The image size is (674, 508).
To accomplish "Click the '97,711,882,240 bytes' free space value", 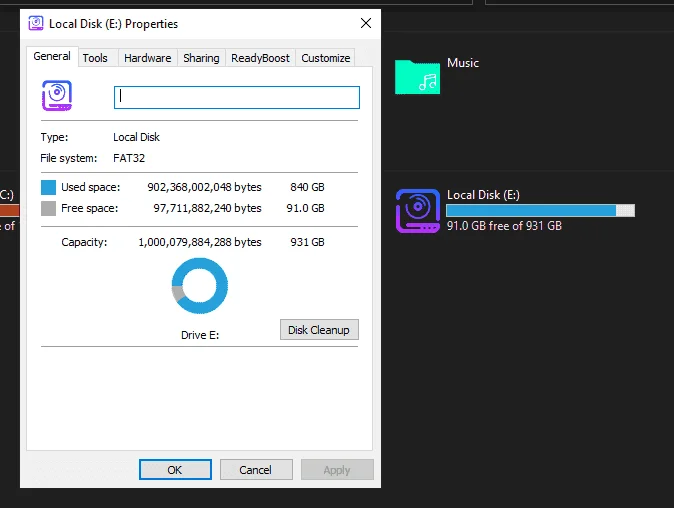I will pos(207,208).
